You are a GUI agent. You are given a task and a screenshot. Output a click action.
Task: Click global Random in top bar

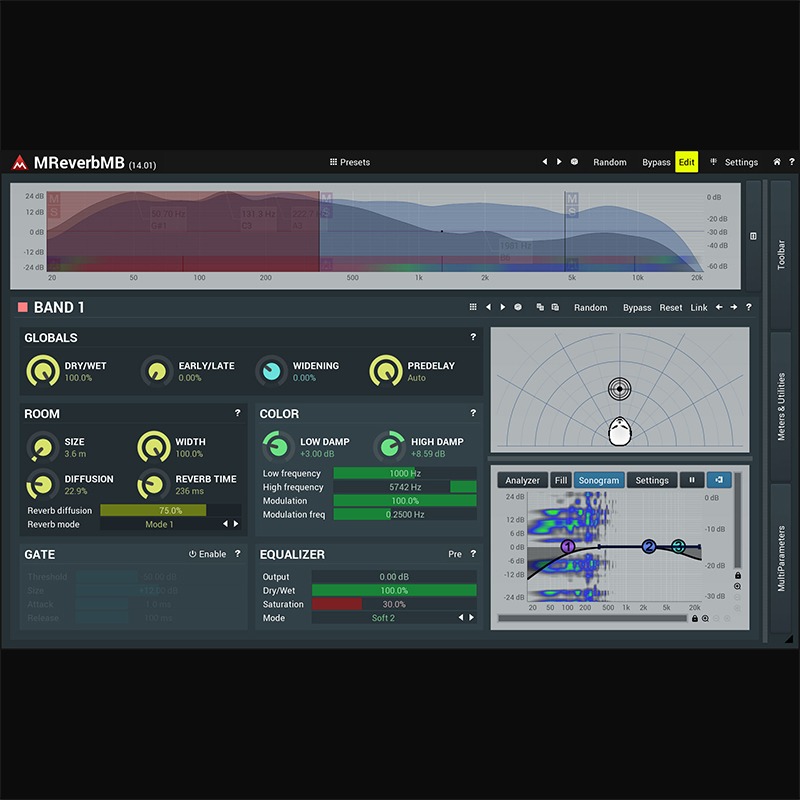click(x=610, y=162)
